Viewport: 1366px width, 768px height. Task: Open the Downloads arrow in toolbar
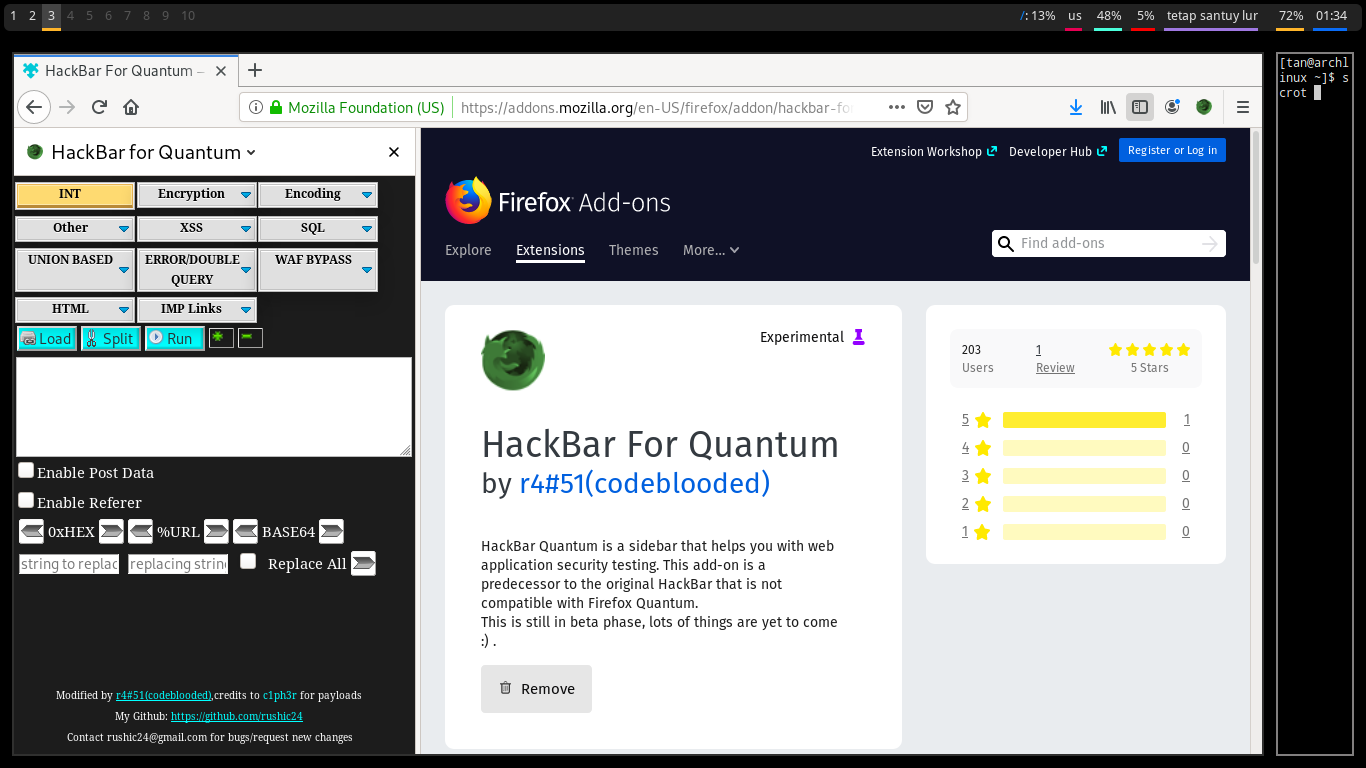tap(1076, 107)
